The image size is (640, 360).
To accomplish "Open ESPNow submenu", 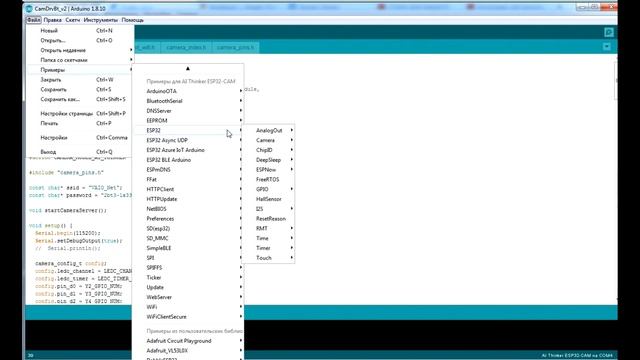I will [269, 169].
